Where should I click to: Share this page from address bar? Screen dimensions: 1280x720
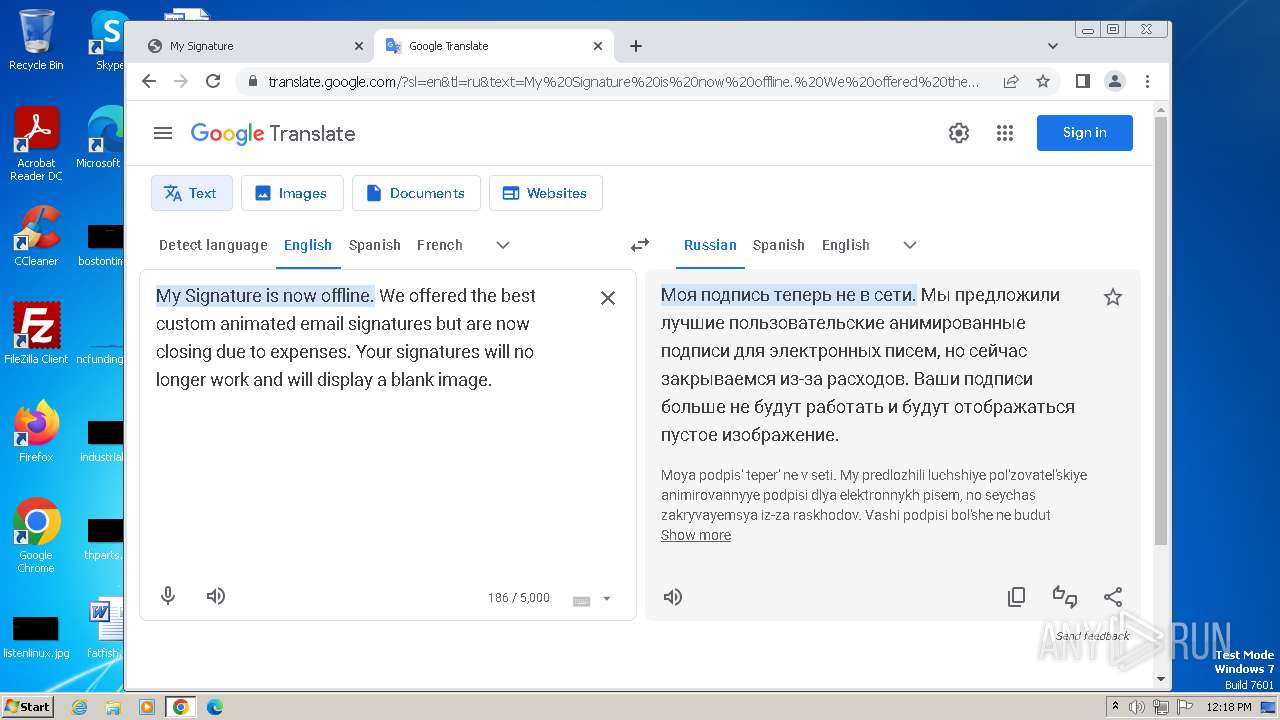[1011, 81]
